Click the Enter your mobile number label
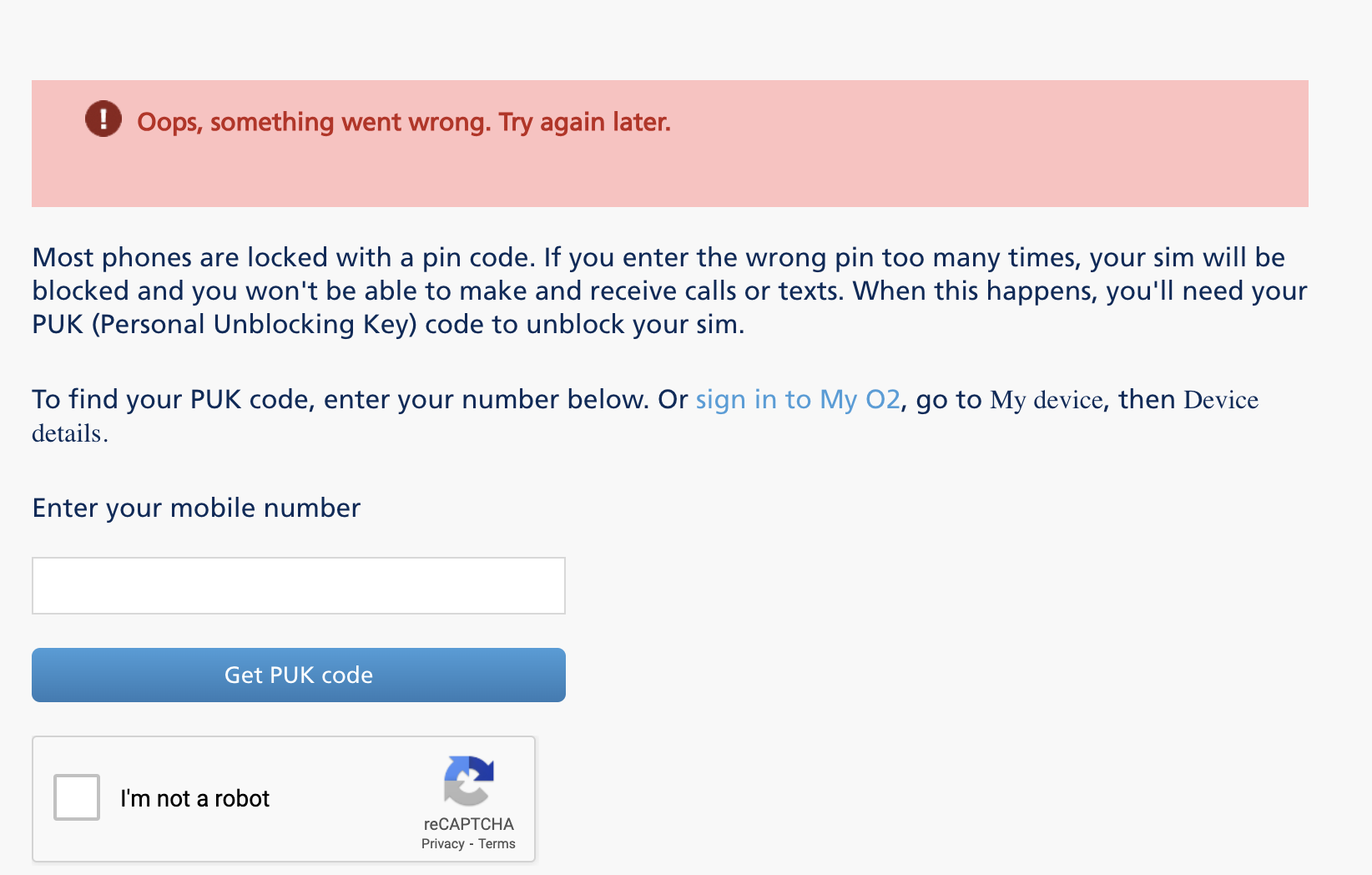Image resolution: width=1372 pixels, height=875 pixels. [x=195, y=508]
